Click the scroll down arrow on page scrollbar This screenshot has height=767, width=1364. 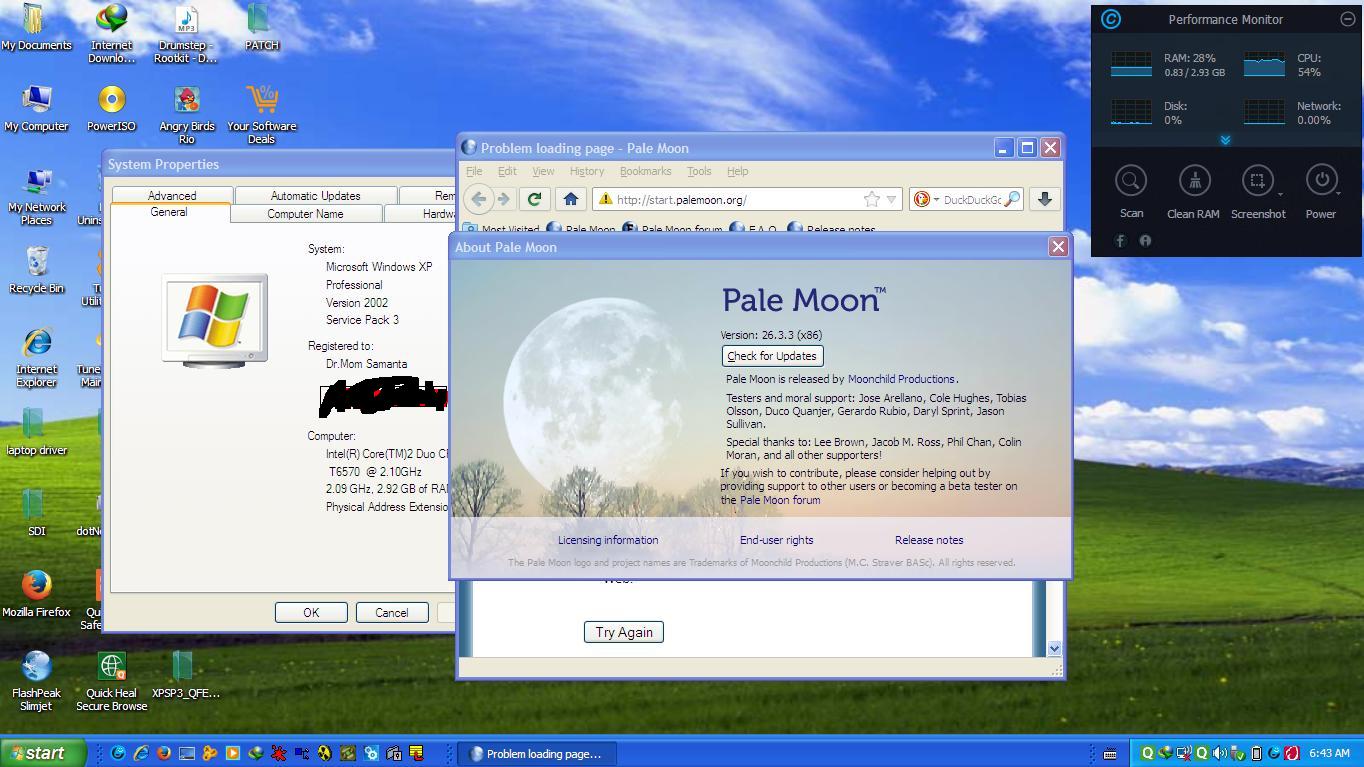click(1053, 649)
